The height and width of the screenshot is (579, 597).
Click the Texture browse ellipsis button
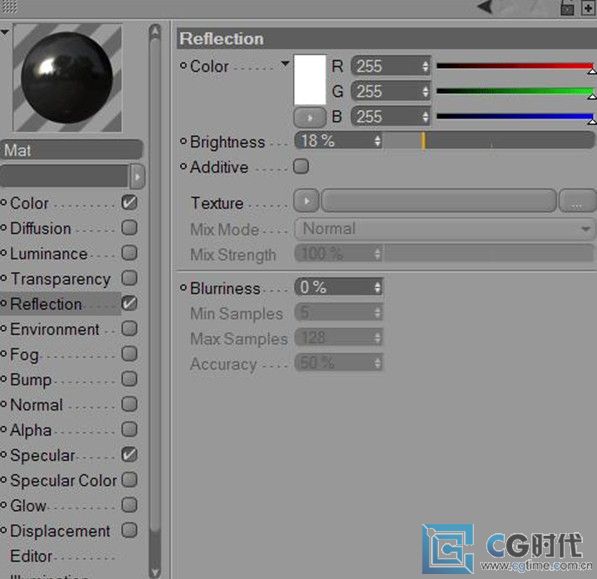[577, 201]
